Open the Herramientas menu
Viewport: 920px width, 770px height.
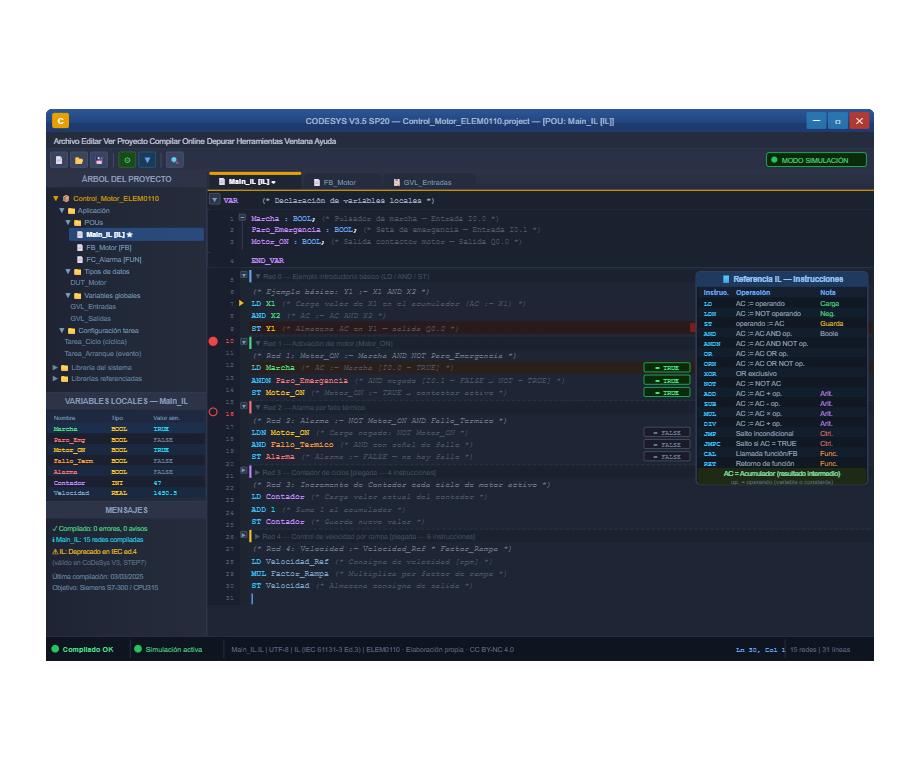[259, 141]
